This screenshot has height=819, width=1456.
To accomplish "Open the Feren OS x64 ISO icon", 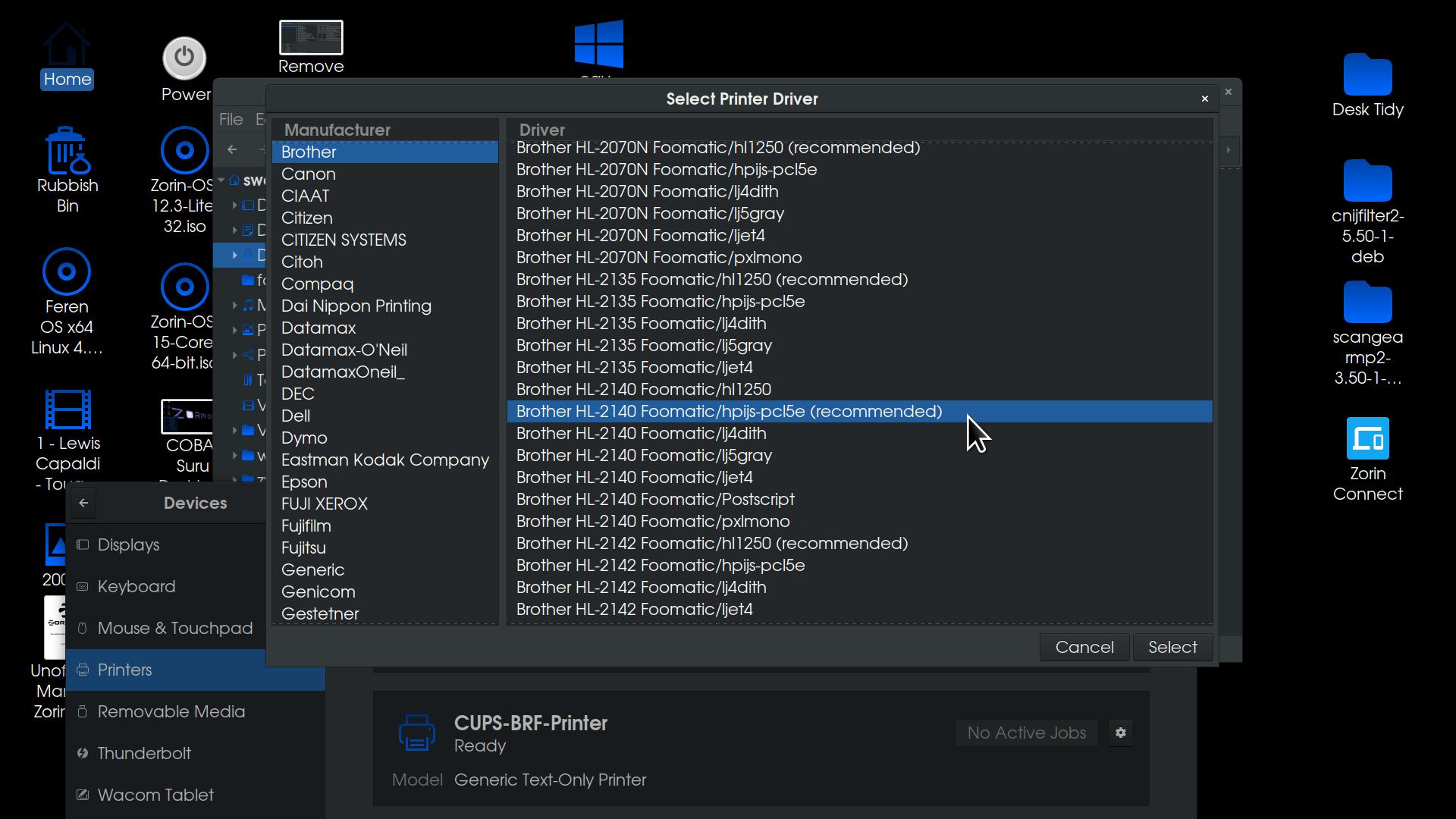I will point(67,272).
